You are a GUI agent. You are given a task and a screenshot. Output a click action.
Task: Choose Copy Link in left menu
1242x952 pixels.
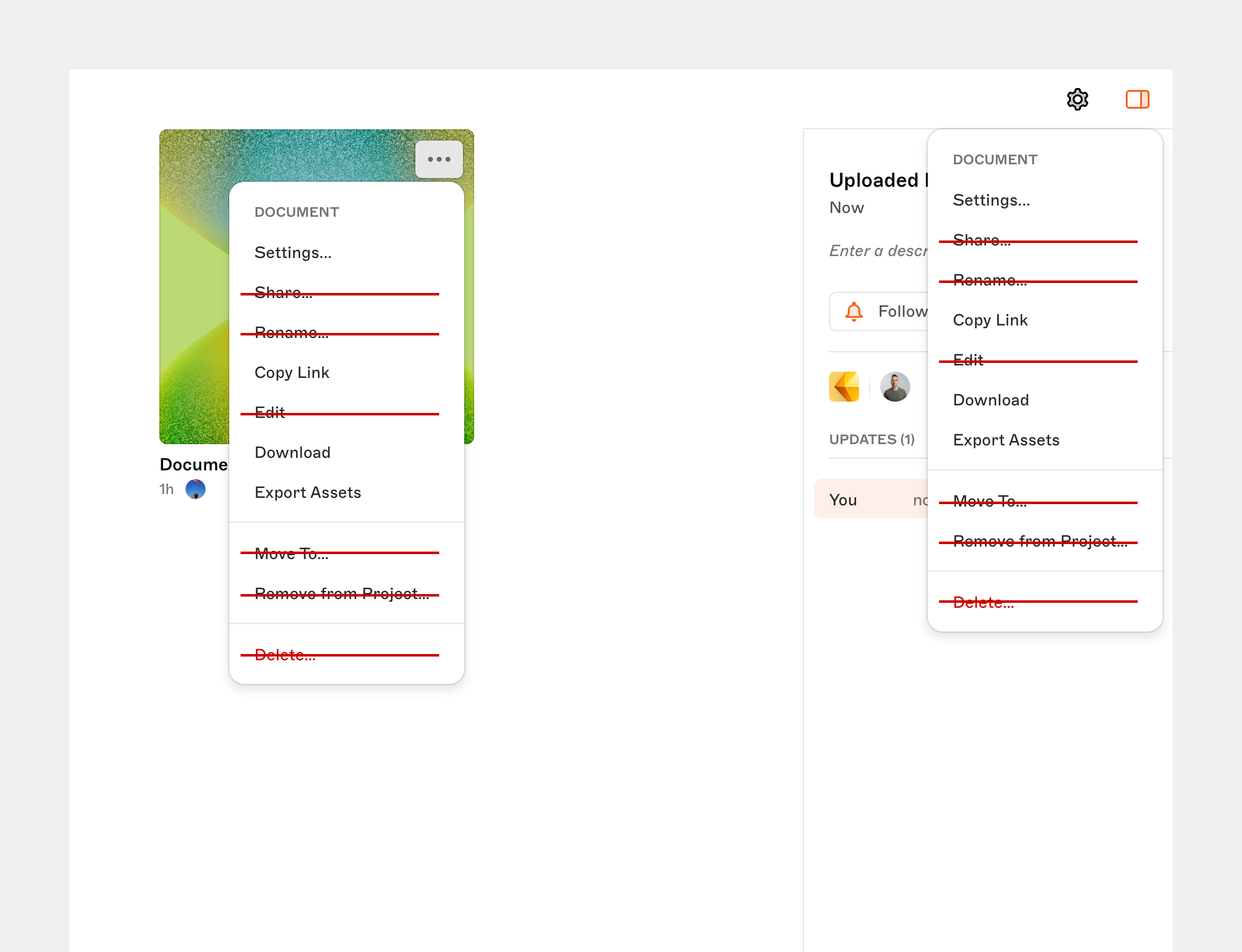[x=292, y=372]
